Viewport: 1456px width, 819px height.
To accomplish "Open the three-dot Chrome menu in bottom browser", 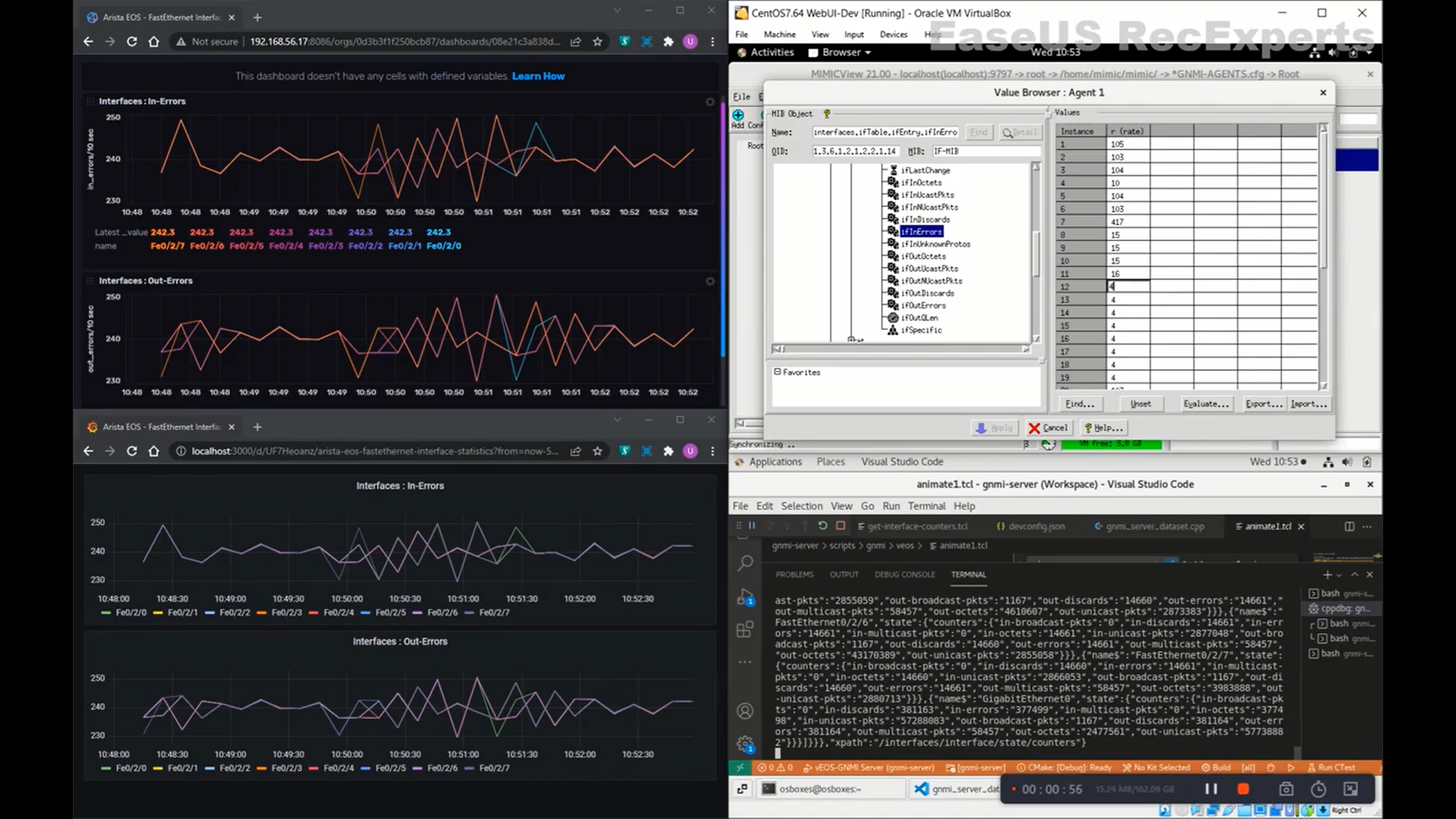I will pyautogui.click(x=712, y=451).
